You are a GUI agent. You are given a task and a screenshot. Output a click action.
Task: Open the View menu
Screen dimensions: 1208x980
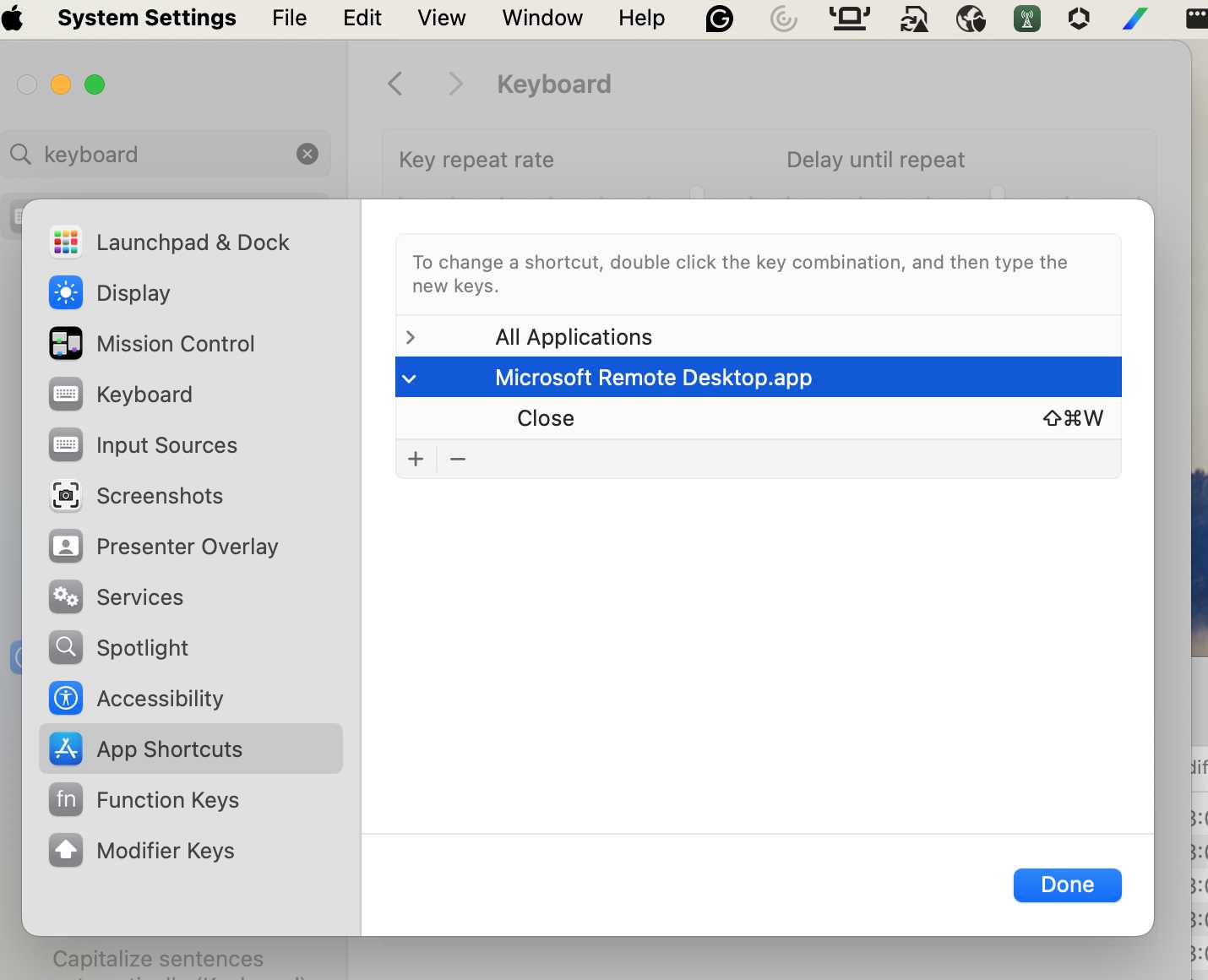tap(442, 18)
